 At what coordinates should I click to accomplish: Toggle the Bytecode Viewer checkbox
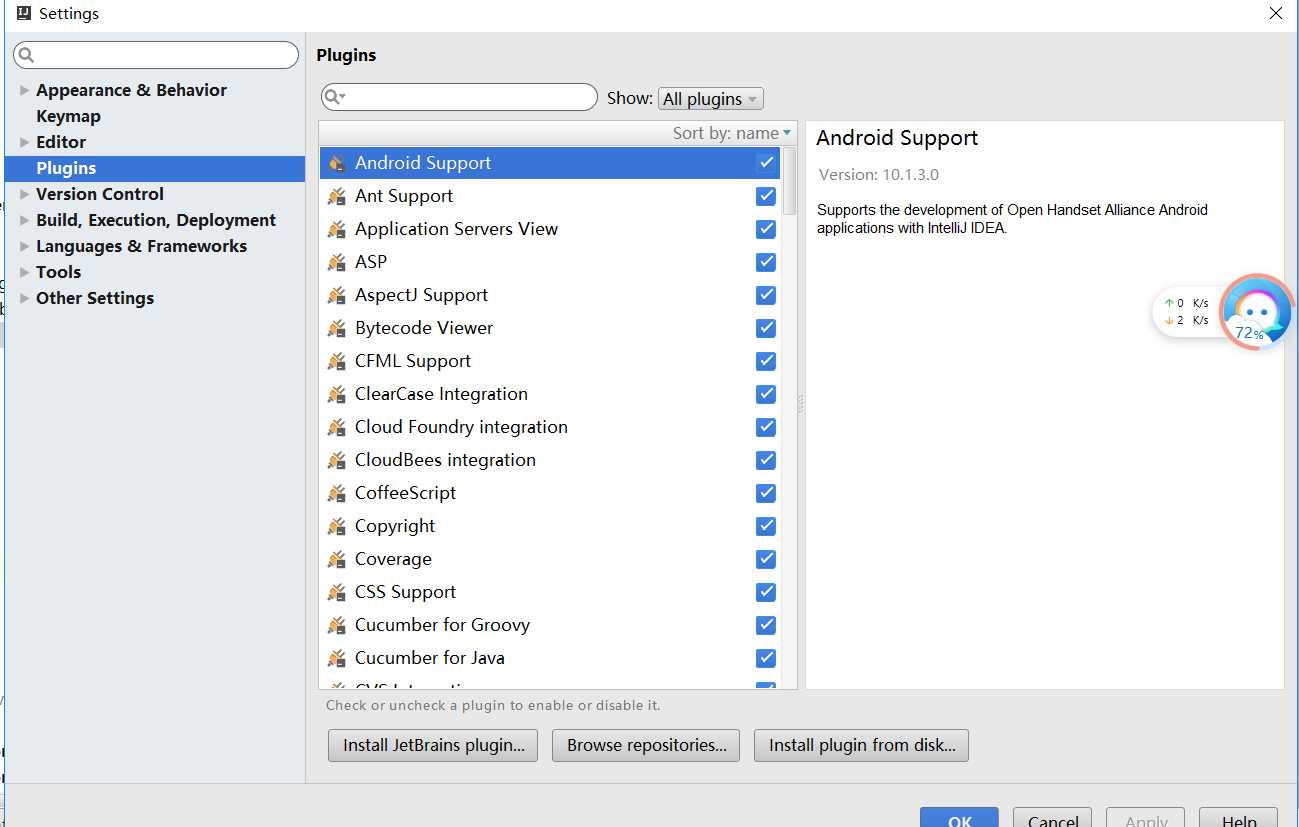coord(766,328)
